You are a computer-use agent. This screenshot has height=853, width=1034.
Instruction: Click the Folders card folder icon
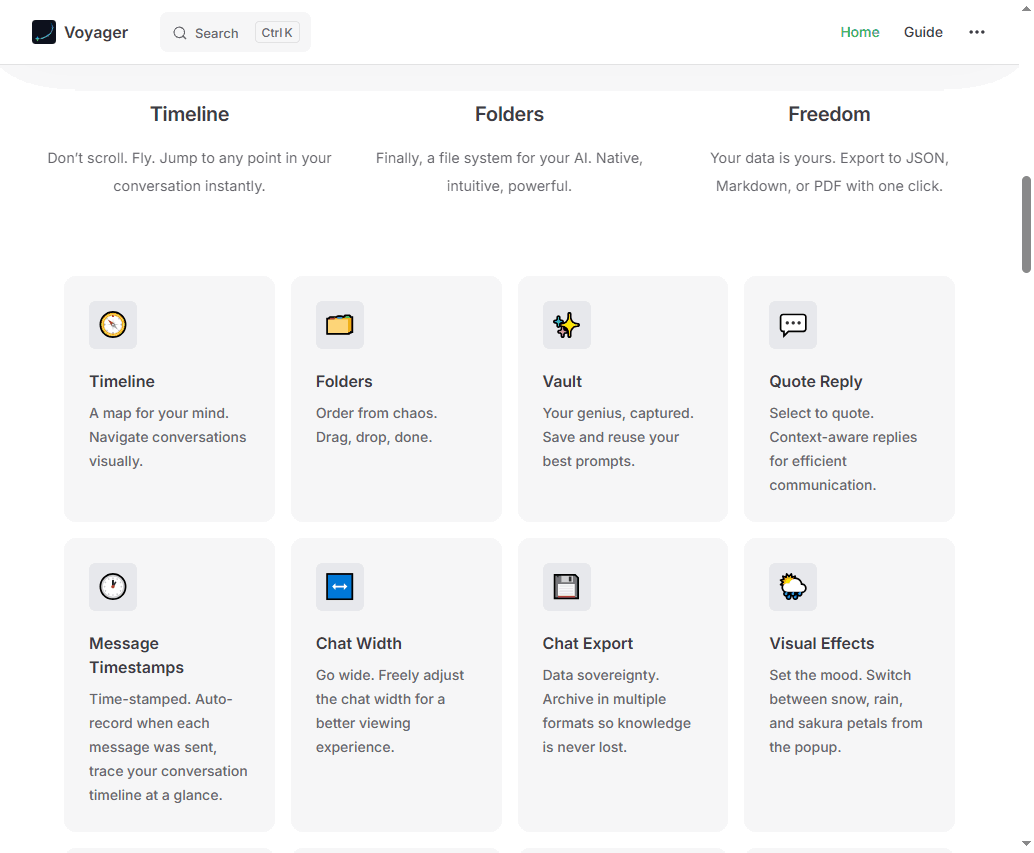pos(340,325)
